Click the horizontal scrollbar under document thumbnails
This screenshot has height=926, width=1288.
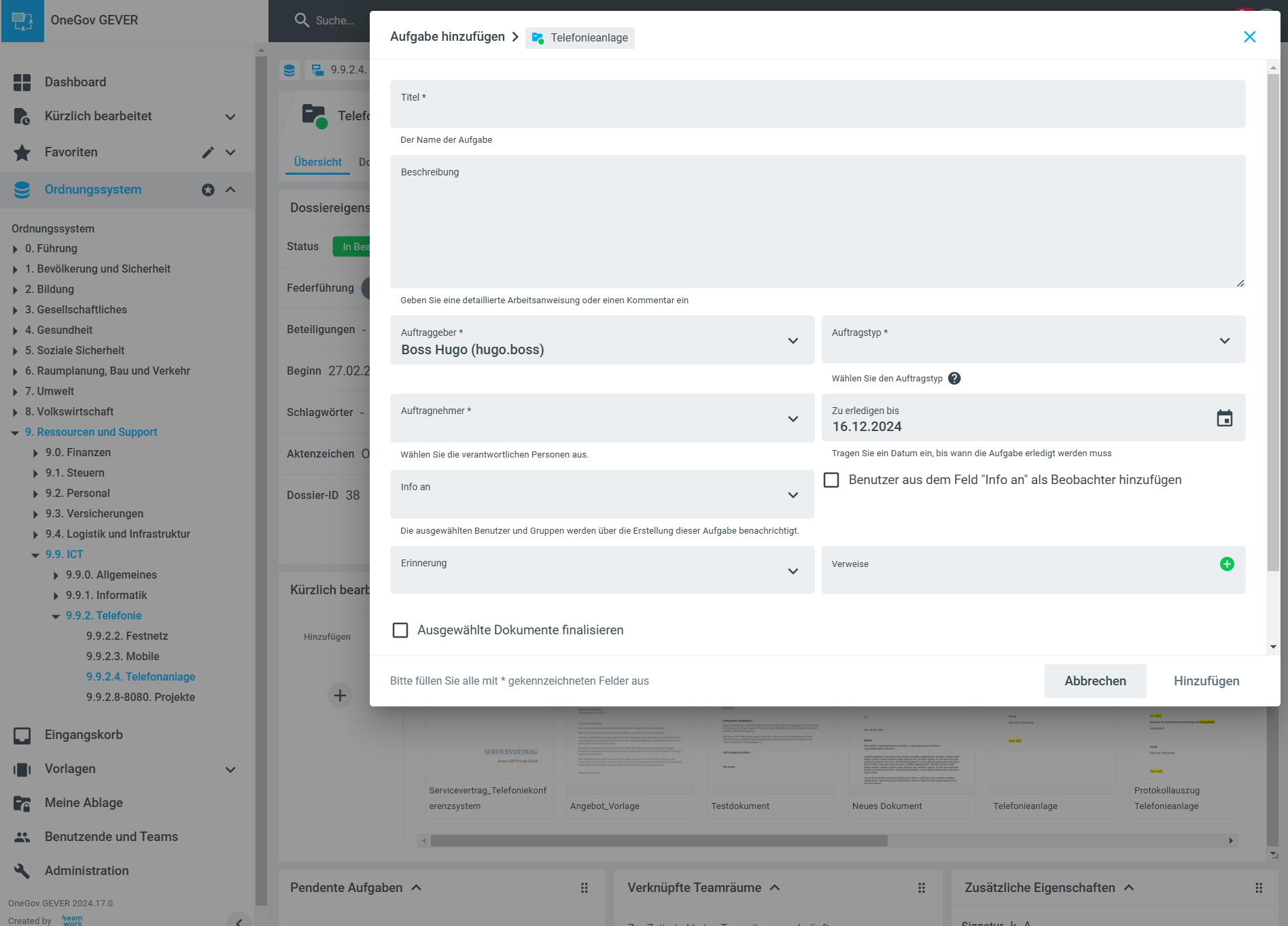point(659,841)
